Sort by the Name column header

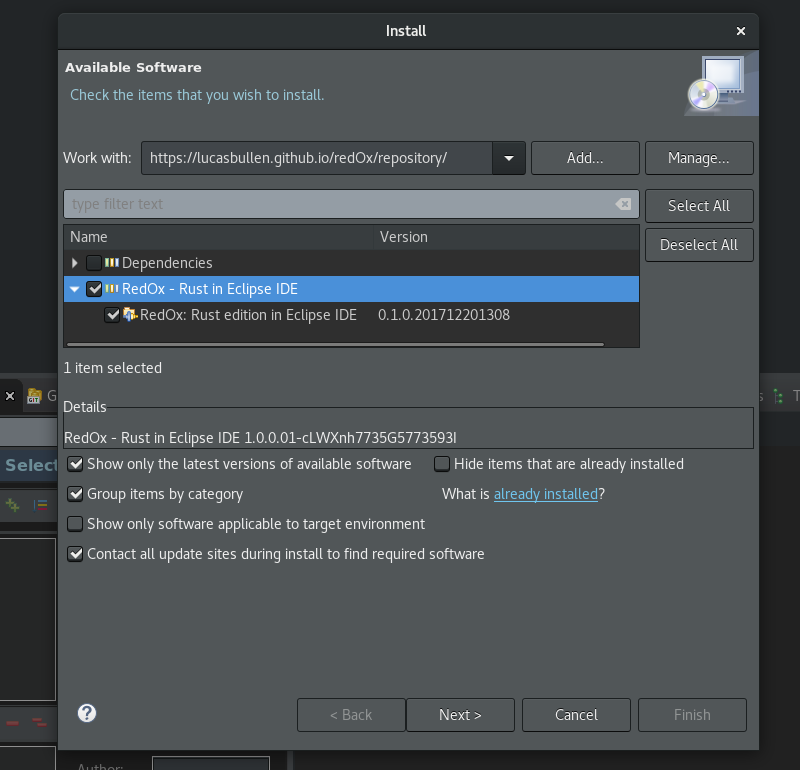click(218, 237)
